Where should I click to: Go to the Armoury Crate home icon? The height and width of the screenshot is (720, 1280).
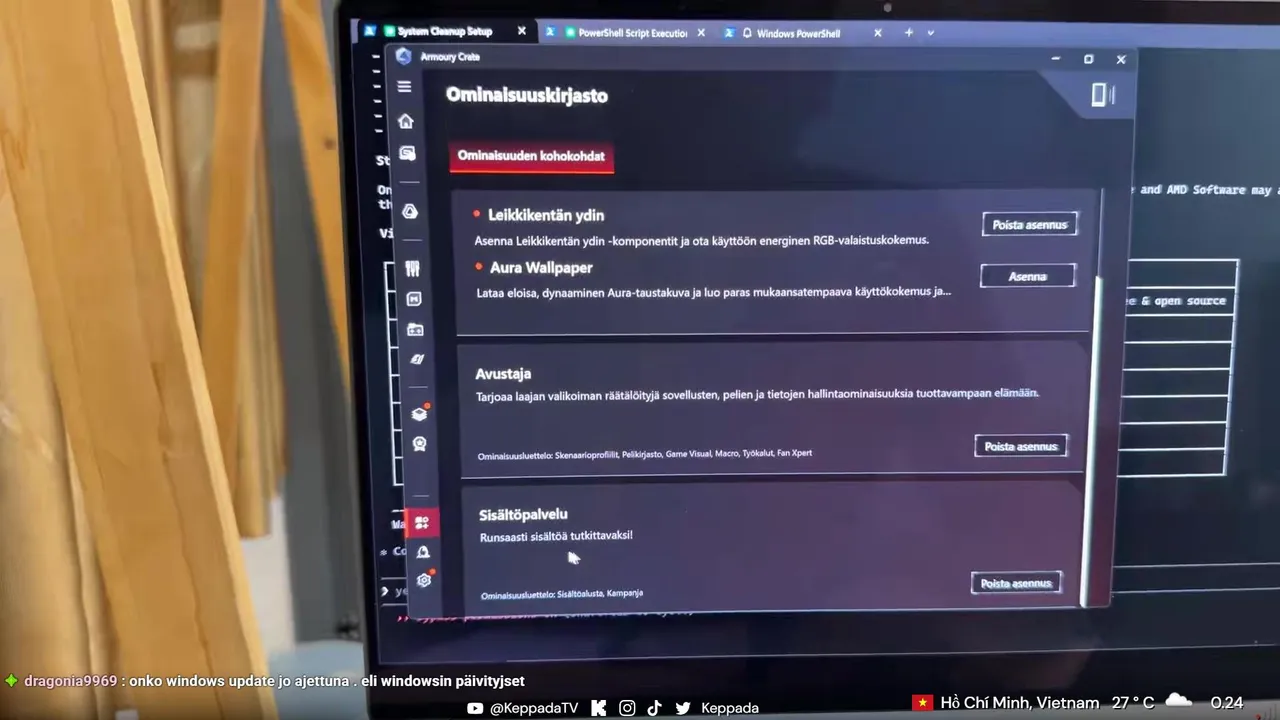pos(405,121)
